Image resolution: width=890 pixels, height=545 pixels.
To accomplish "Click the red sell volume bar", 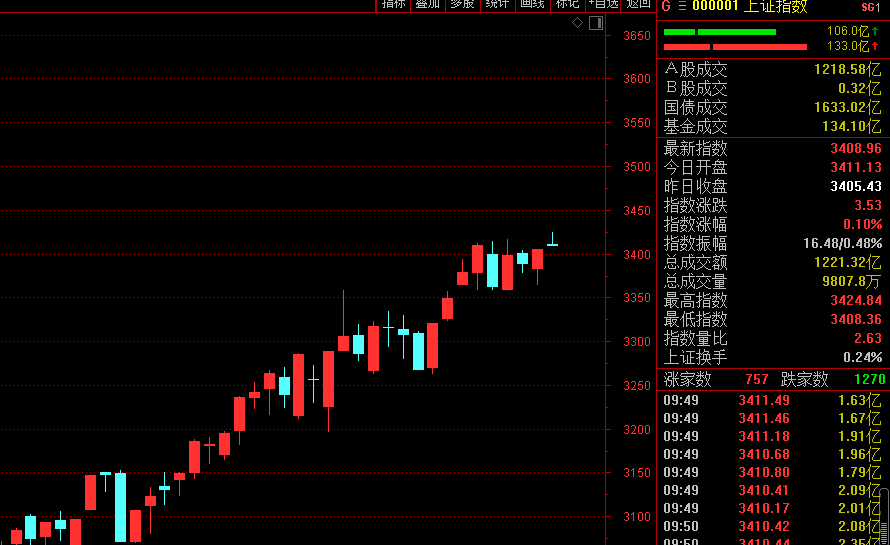I will pyautogui.click(x=735, y=46).
